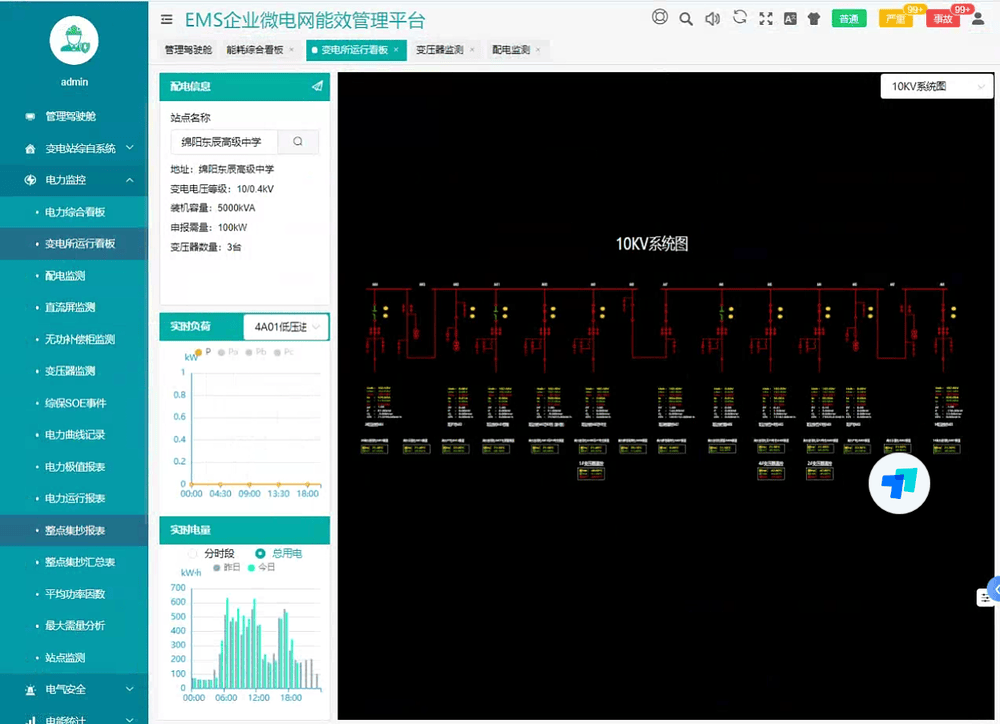Select the 总用电 radio option
The width and height of the screenshot is (1000, 724).
pyautogui.click(x=260, y=553)
